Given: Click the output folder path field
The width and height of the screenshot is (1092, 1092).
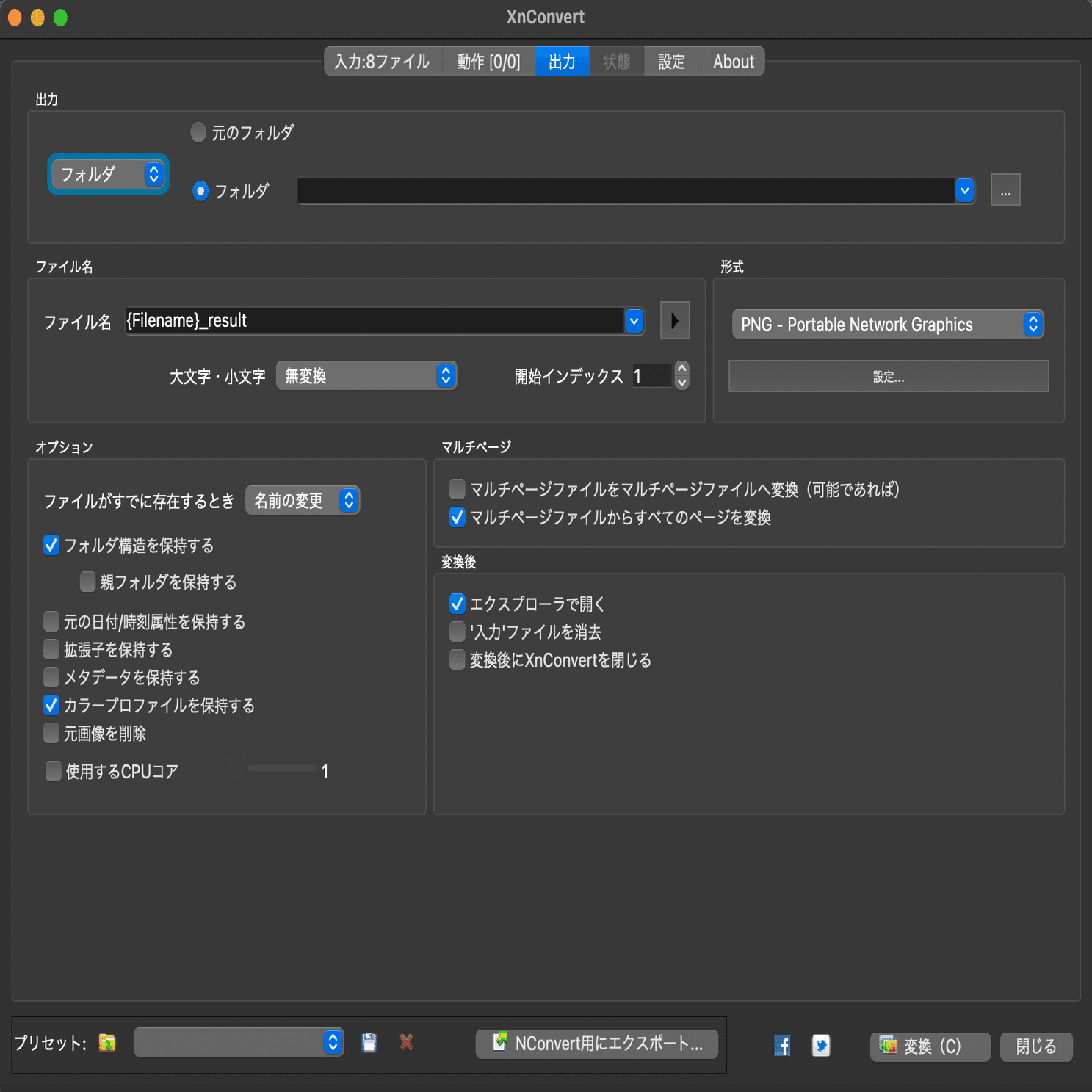Looking at the screenshot, I should (626, 190).
